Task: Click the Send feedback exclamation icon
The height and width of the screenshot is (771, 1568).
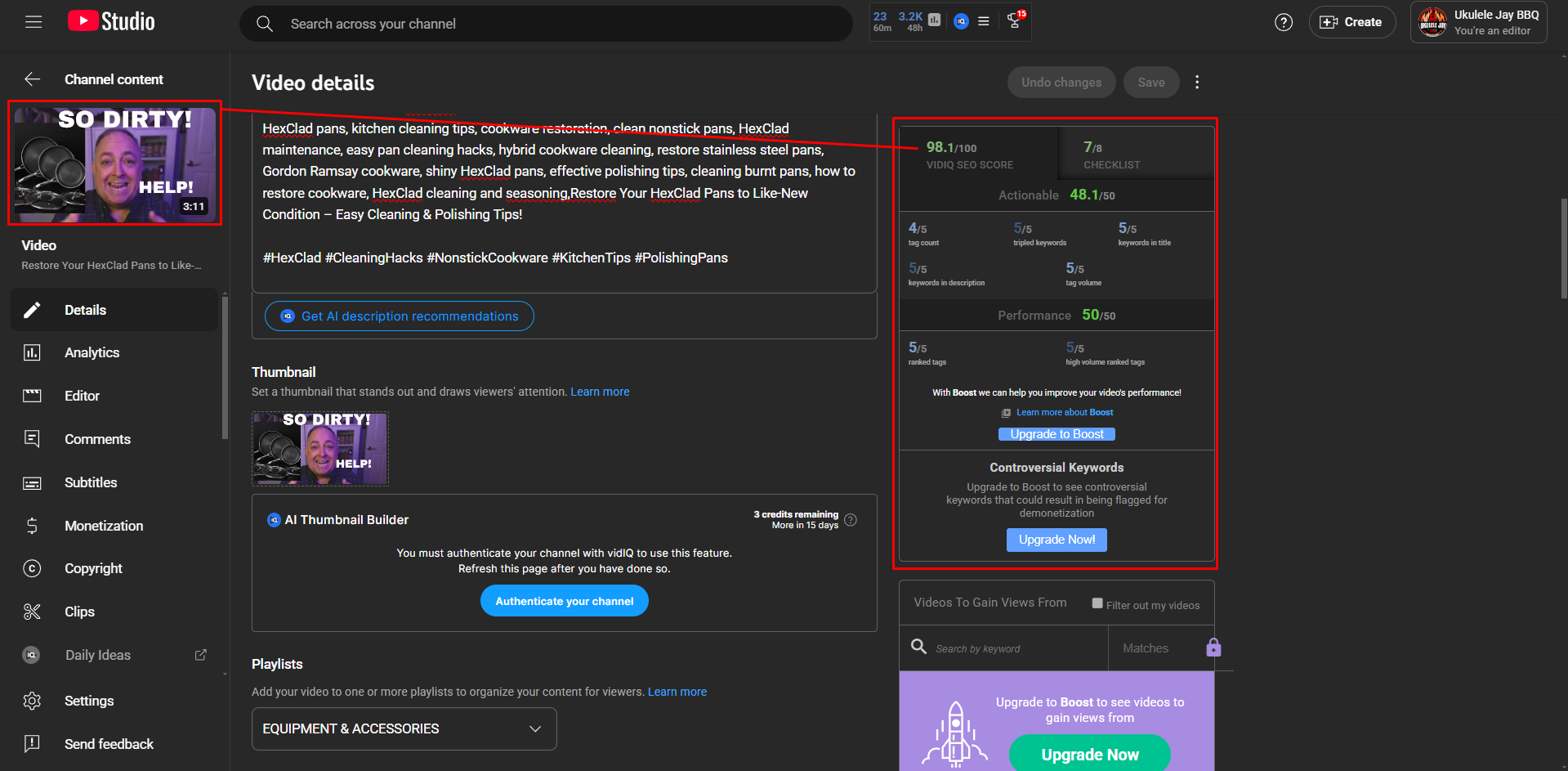Action: point(32,744)
